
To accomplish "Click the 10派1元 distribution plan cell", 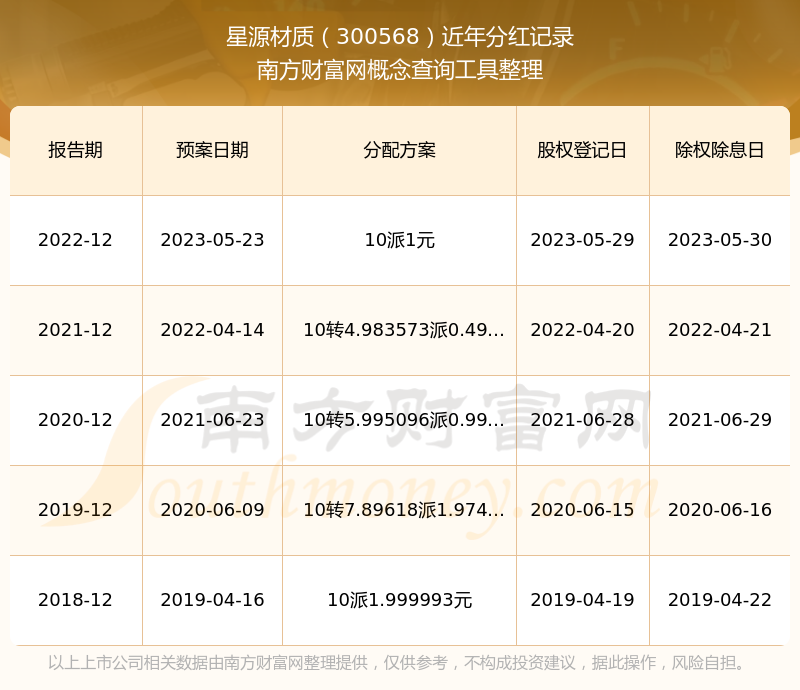I will pos(399,240).
